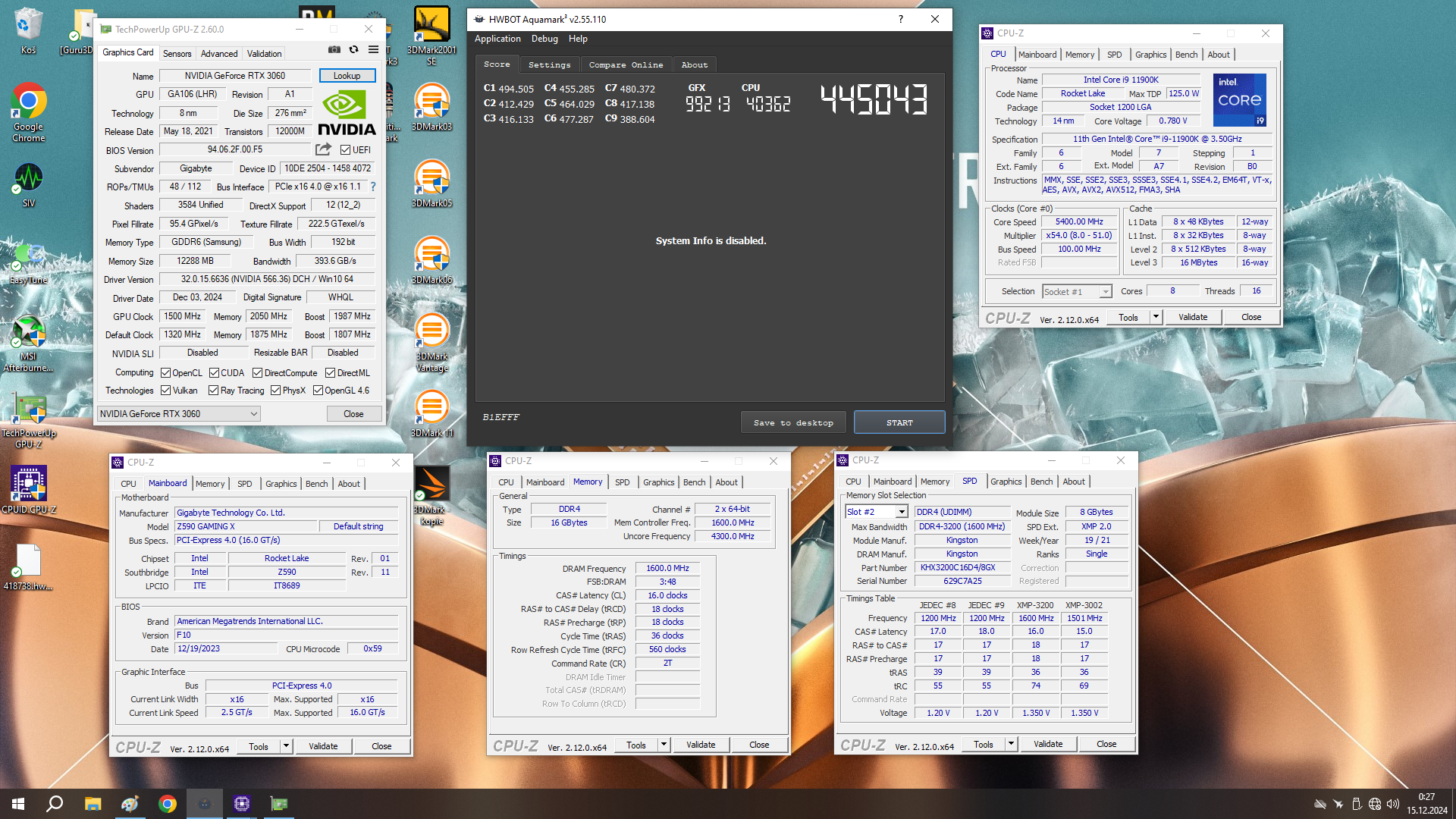Screen dimensions: 1456x819
Task: Click GPU-Z refresh icon
Action: pos(353,50)
